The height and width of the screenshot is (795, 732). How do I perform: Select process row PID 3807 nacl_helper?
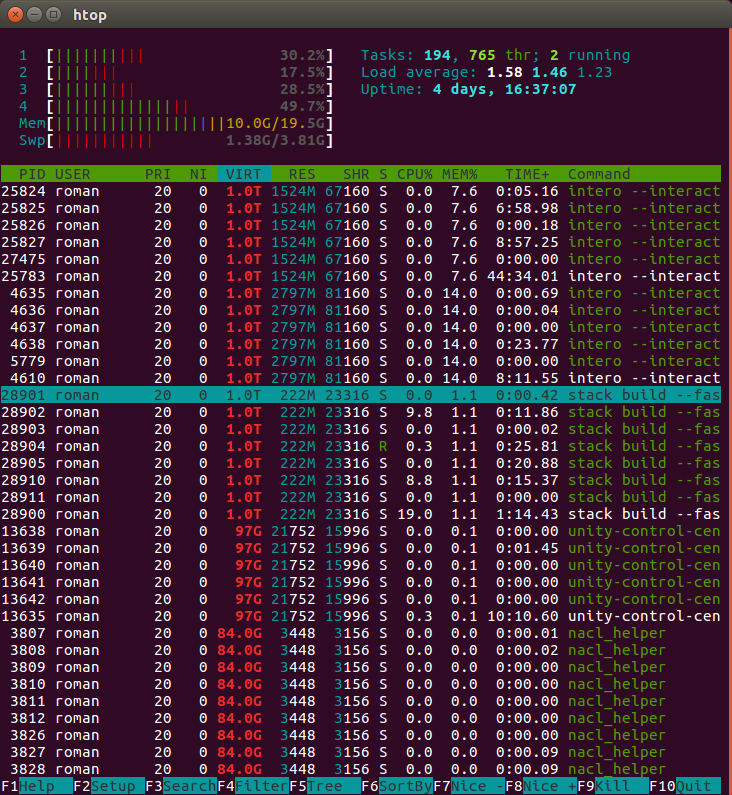coord(360,633)
